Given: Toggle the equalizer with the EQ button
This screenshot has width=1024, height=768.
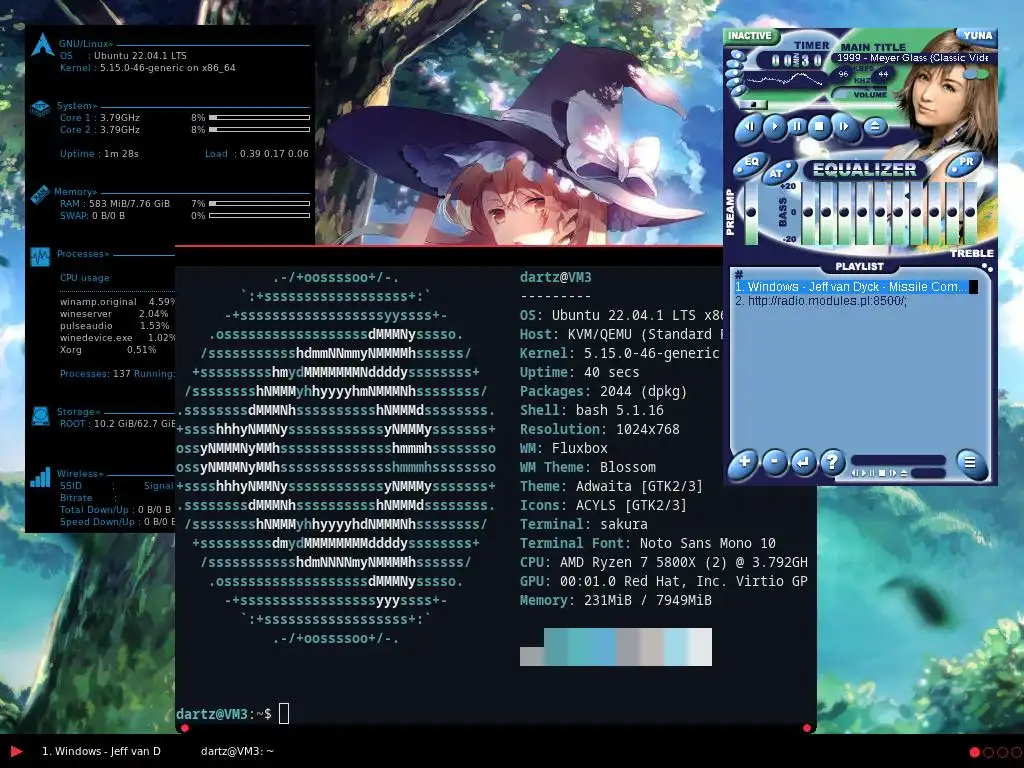Looking at the screenshot, I should coord(751,163).
